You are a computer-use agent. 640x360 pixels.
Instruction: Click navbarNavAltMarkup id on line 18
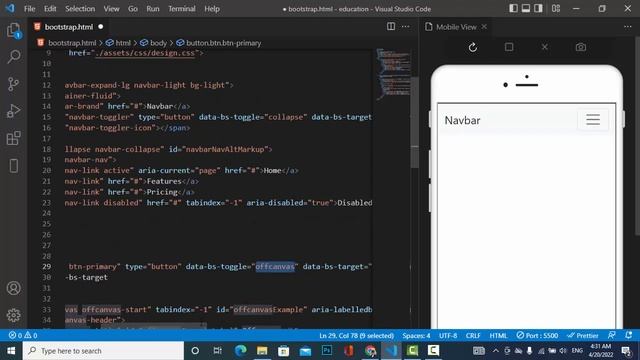click(224, 149)
